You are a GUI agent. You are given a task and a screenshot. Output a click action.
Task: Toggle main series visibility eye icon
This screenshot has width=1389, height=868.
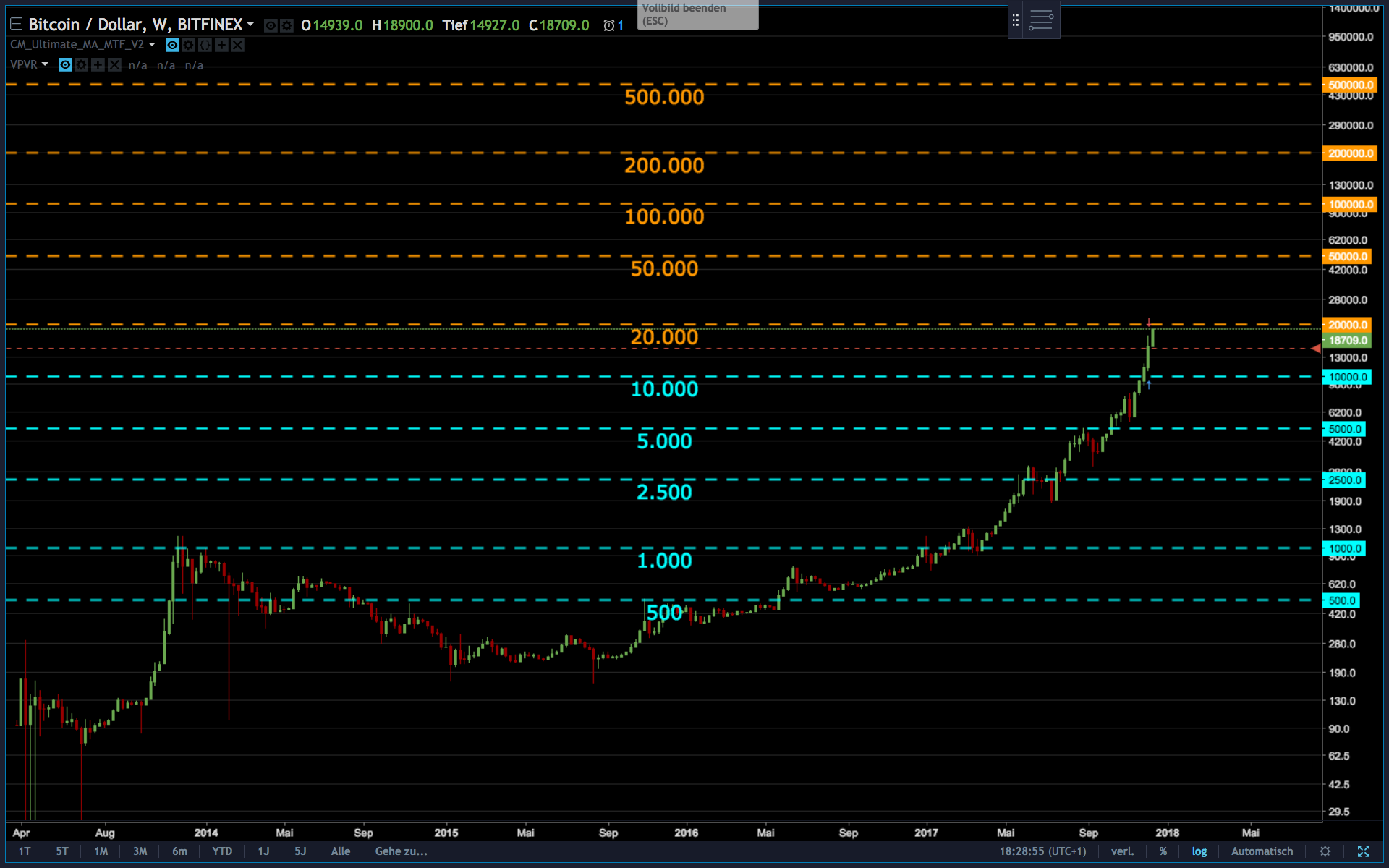pyautogui.click(x=271, y=25)
